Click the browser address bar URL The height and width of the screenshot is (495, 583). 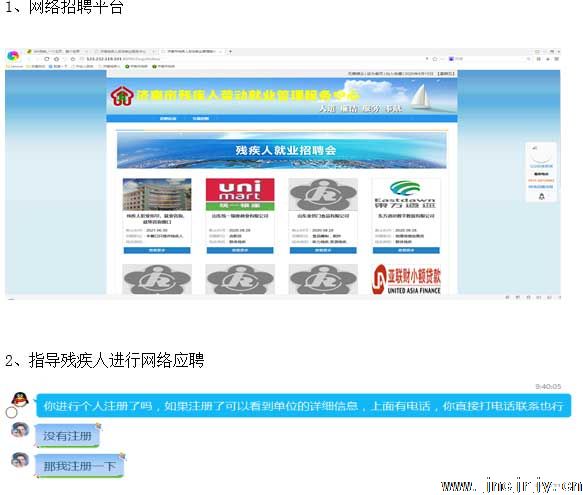[x=123, y=59]
